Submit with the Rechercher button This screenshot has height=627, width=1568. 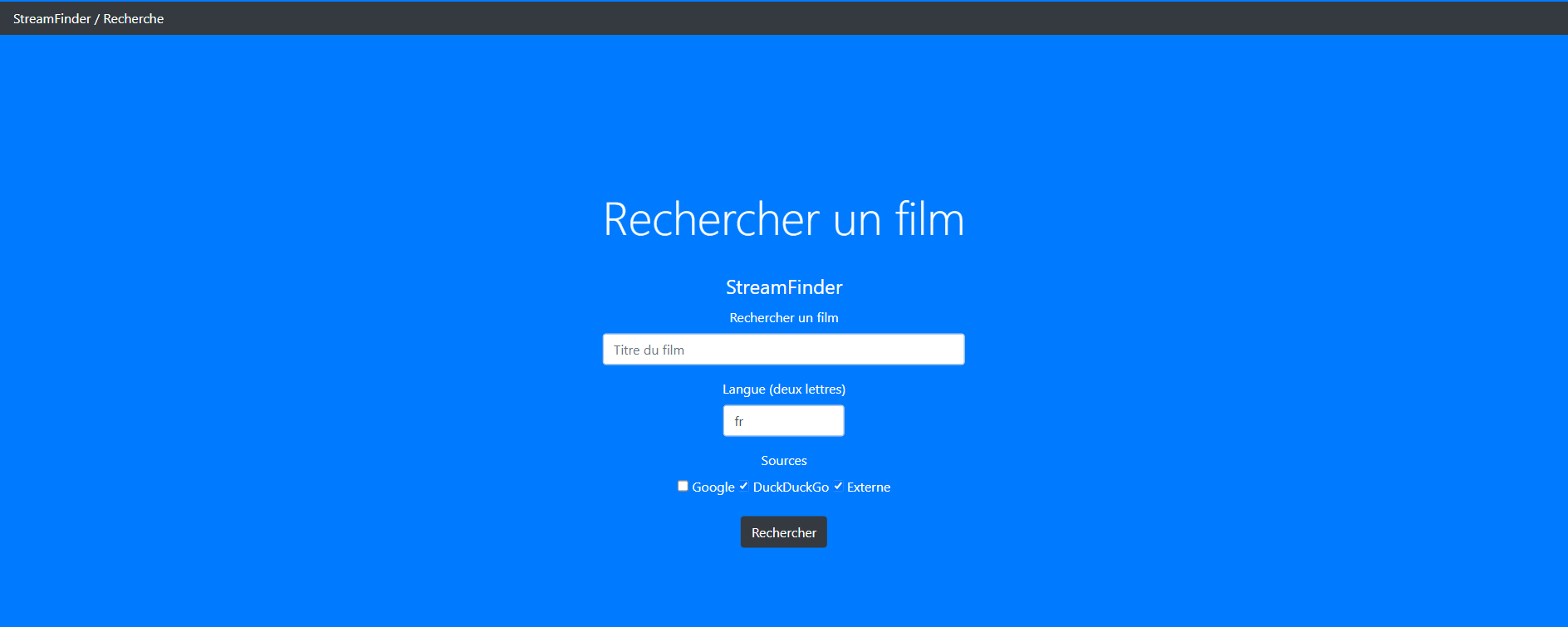click(783, 532)
